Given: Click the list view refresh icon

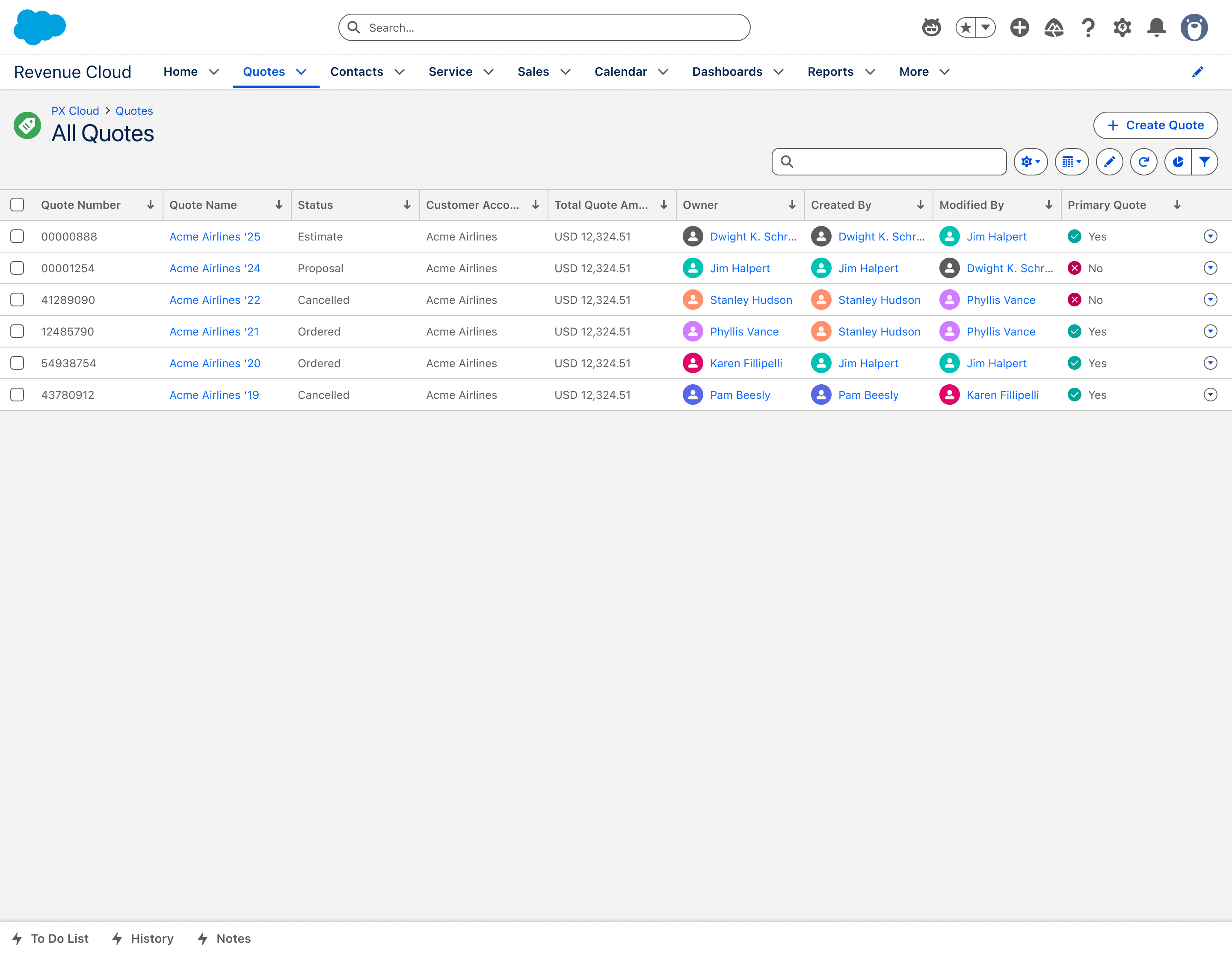Looking at the screenshot, I should [x=1143, y=162].
